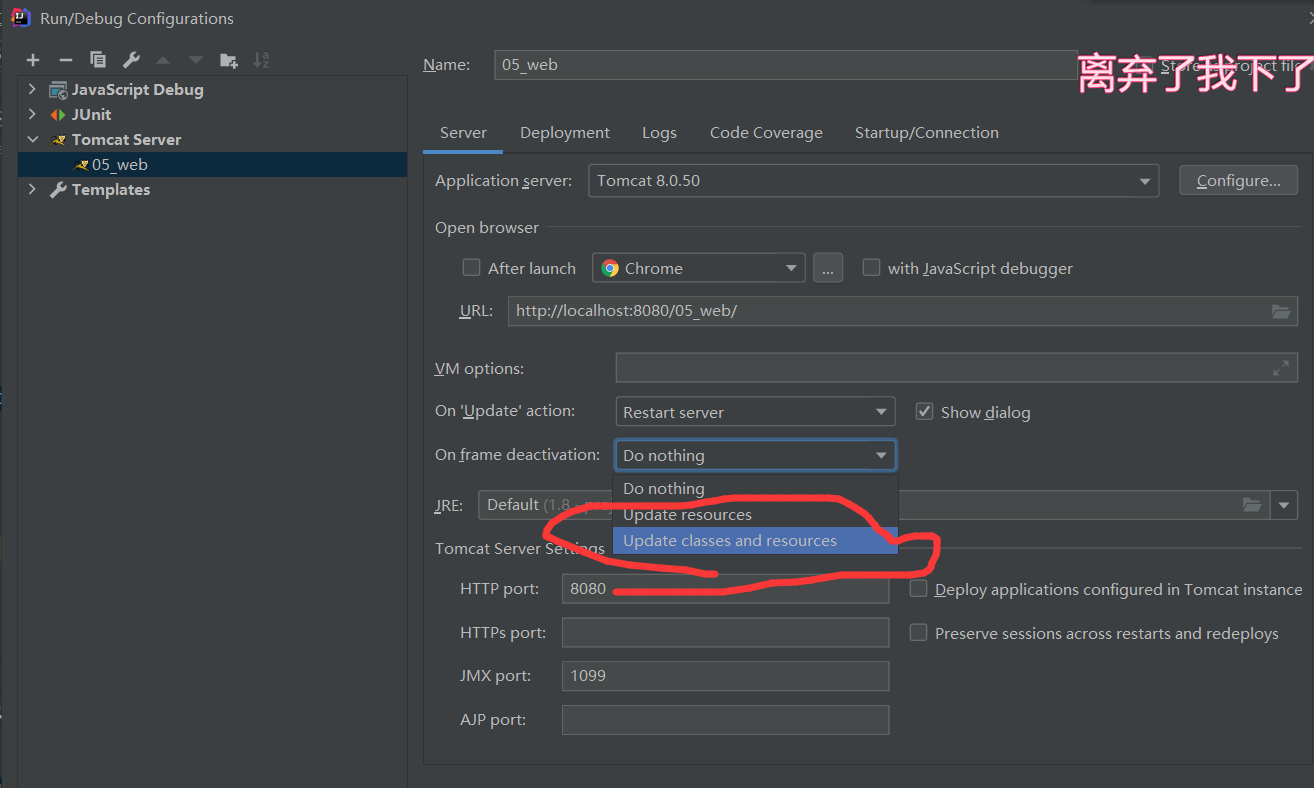Uncheck the Show dialog checkbox

click(924, 411)
